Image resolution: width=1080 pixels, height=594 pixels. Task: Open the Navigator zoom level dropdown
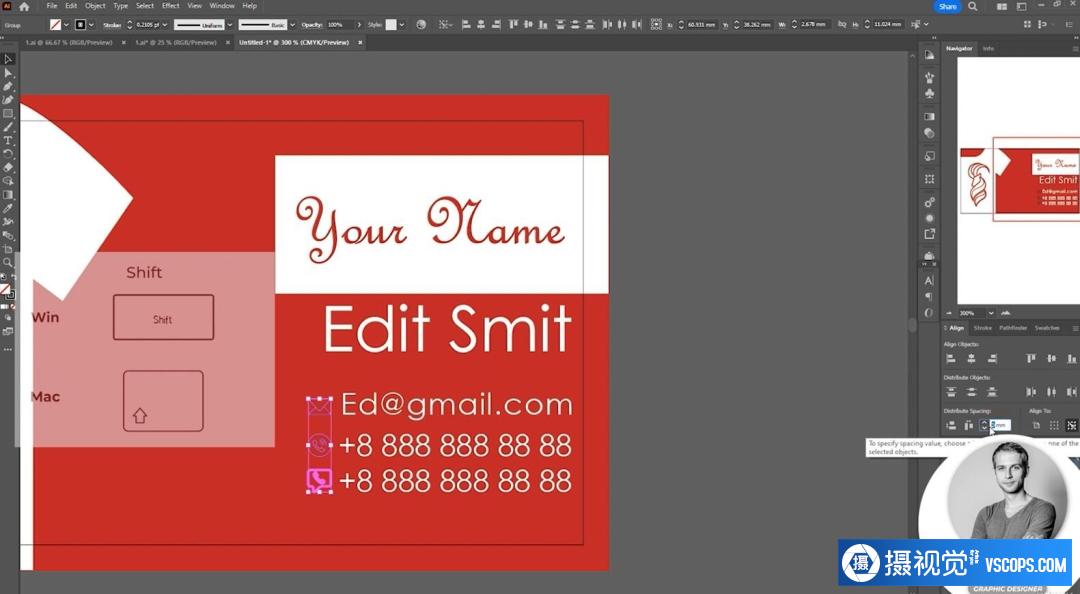pyautogui.click(x=992, y=313)
